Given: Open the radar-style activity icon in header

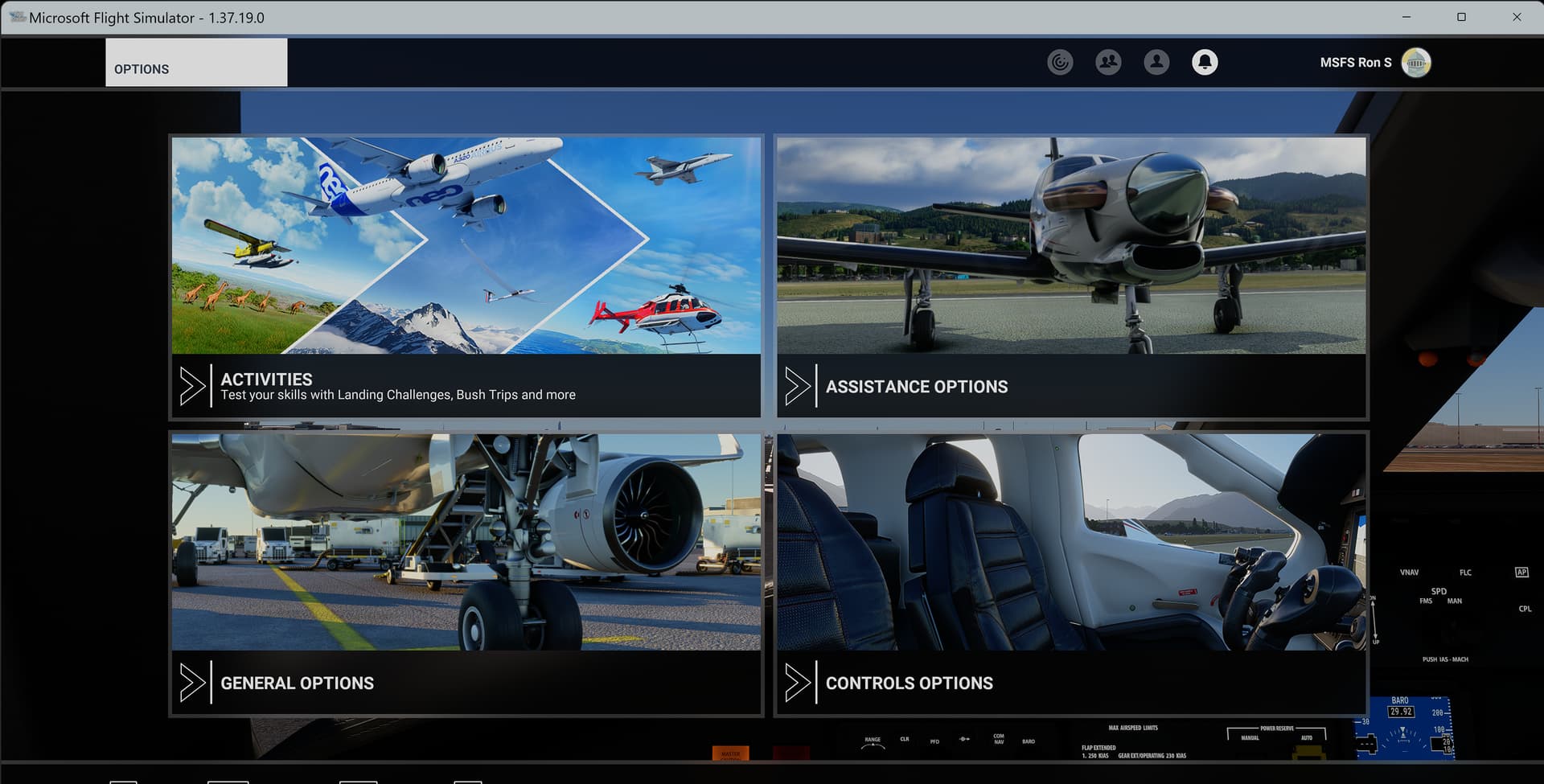Looking at the screenshot, I should (x=1060, y=62).
